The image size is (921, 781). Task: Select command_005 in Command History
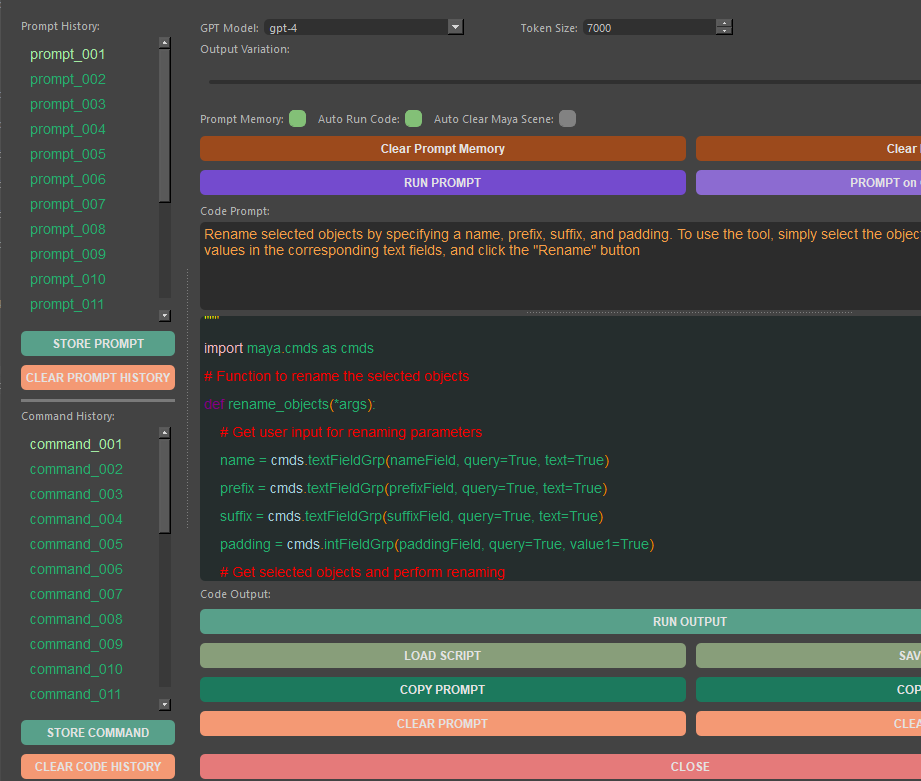[76, 544]
